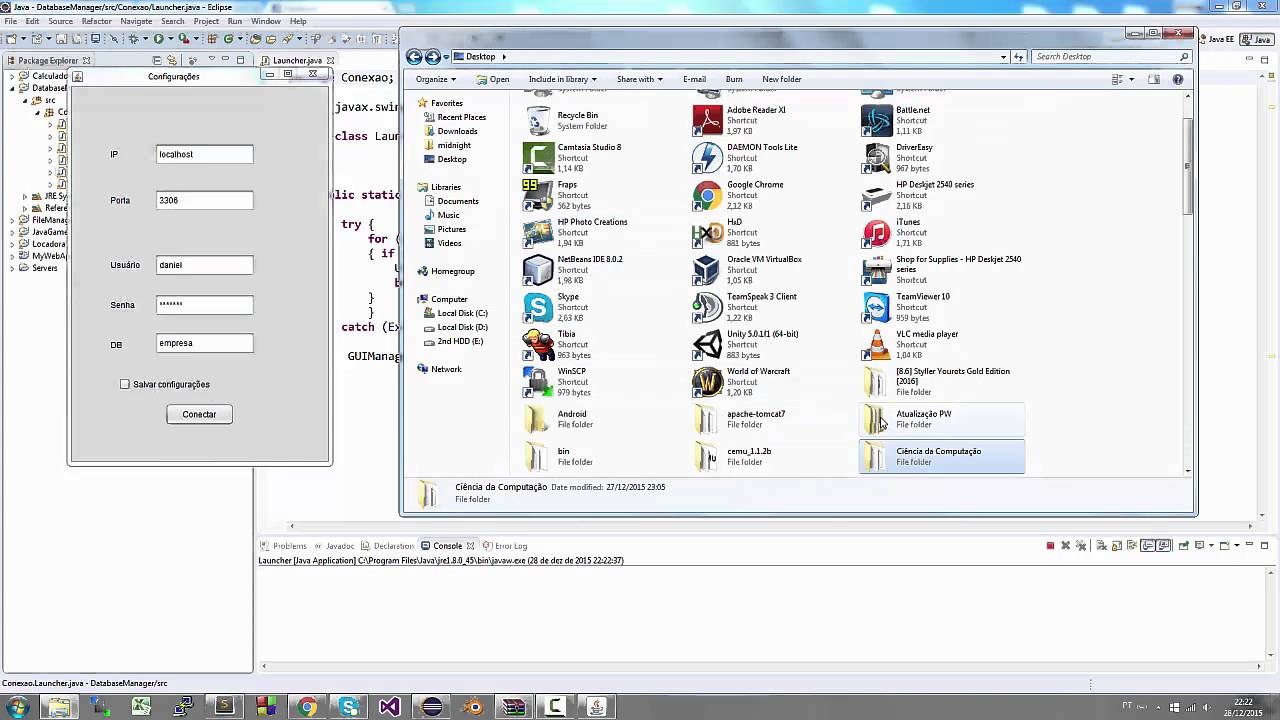Image resolution: width=1280 pixels, height=720 pixels.
Task: Open Run button dropdown arrow in Eclipse
Action: coord(171,39)
